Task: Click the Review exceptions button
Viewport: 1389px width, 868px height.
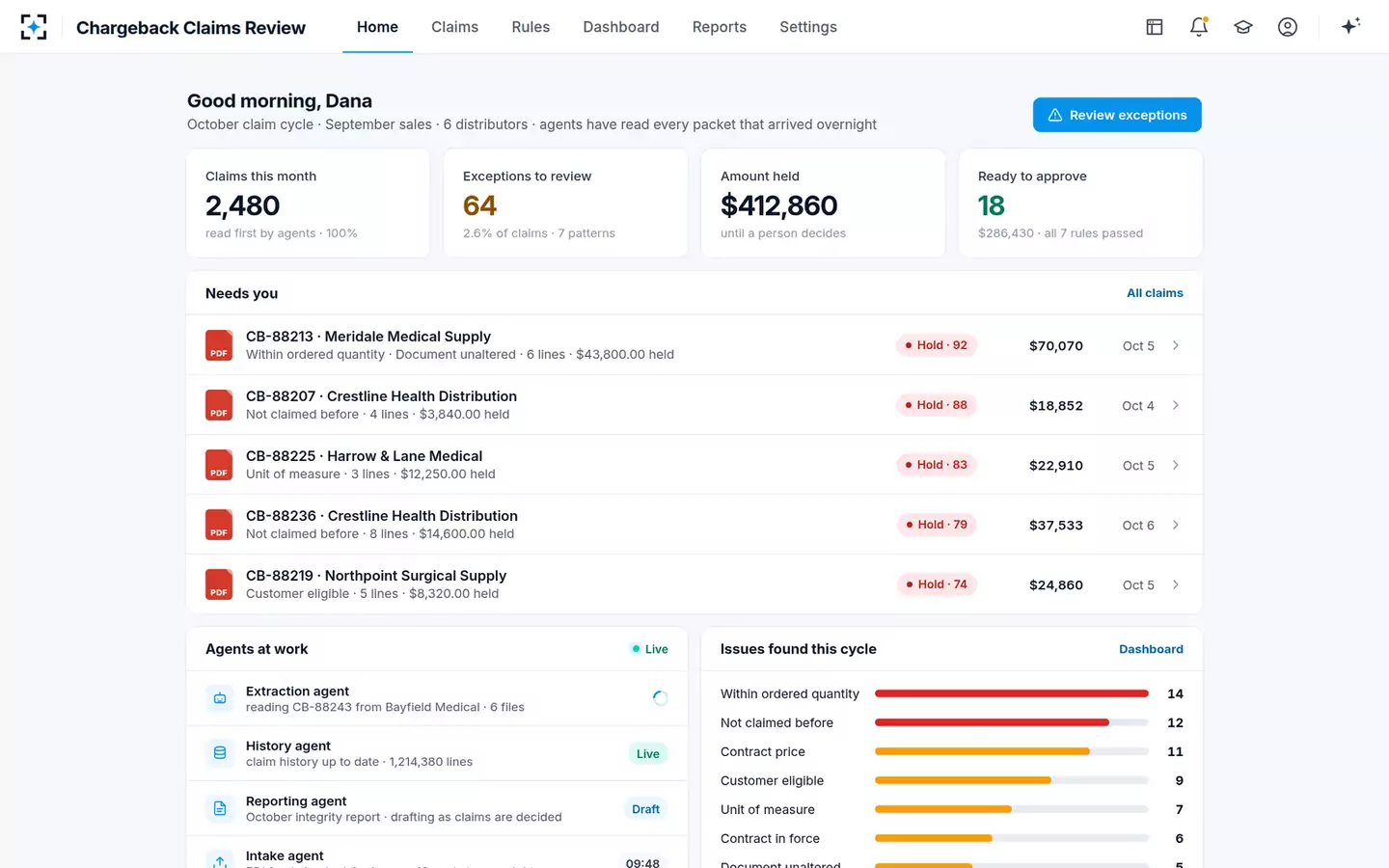Action: [x=1117, y=115]
